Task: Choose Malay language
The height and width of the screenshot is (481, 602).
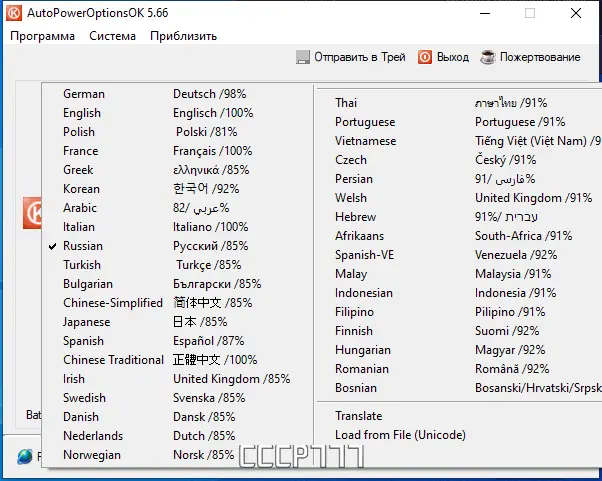Action: tap(459, 274)
